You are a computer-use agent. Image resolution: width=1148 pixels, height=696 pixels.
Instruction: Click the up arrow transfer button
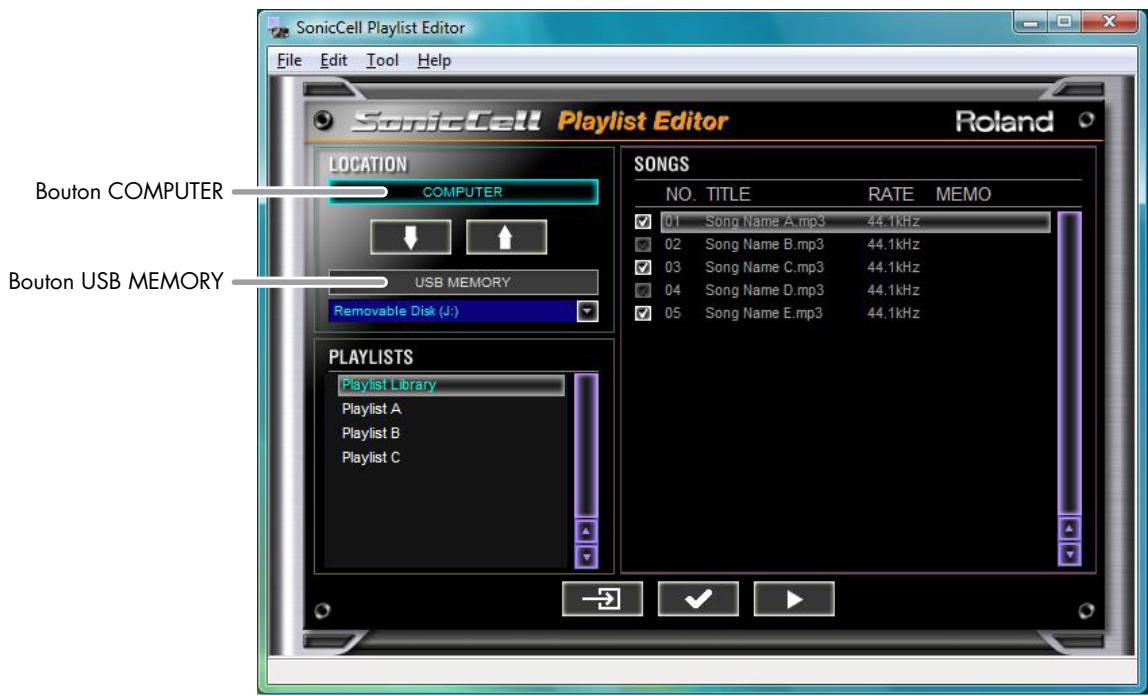click(x=506, y=238)
